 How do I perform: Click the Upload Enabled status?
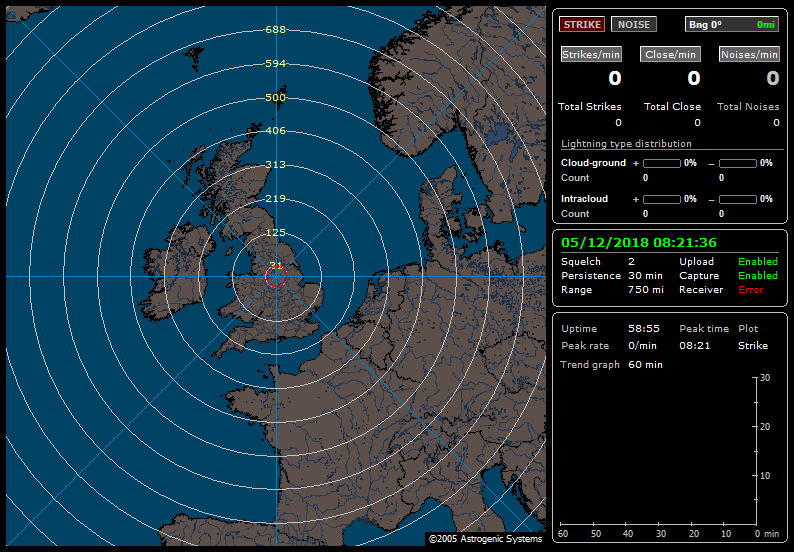pos(758,261)
